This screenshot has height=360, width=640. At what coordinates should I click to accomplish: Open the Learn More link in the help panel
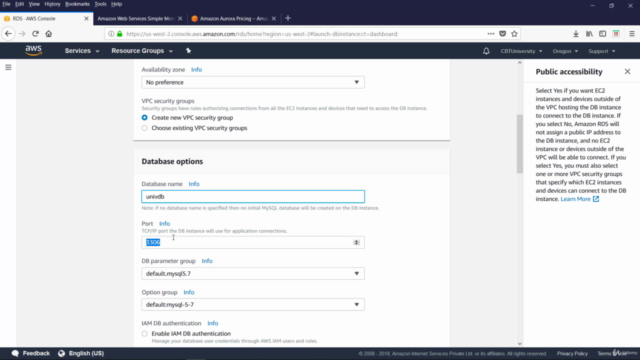click(x=580, y=199)
